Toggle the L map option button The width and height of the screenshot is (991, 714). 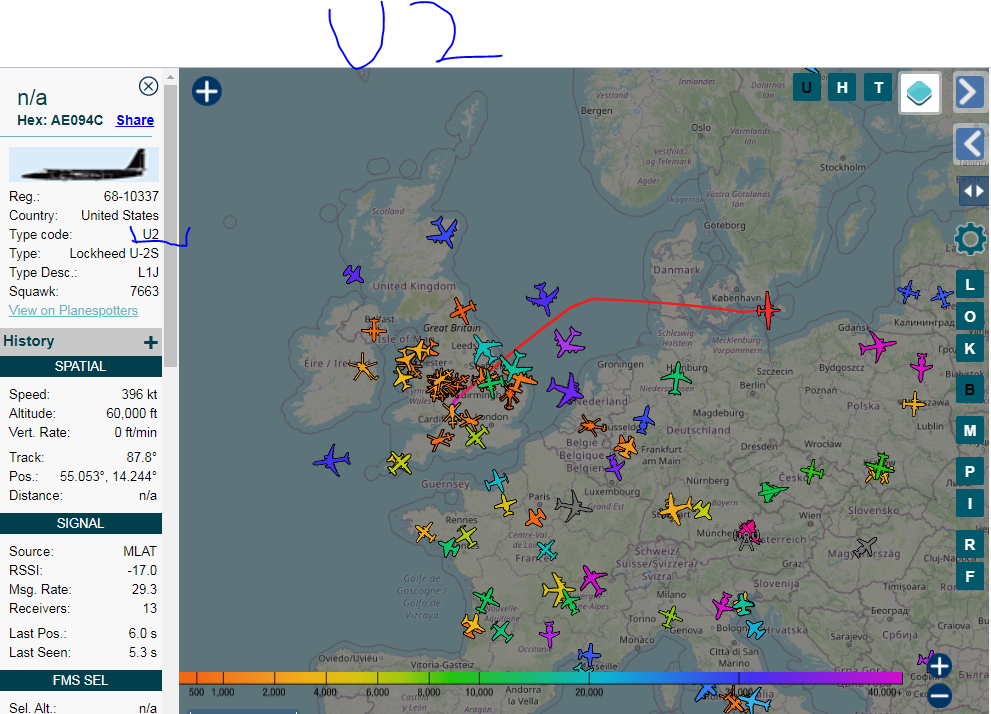click(970, 284)
